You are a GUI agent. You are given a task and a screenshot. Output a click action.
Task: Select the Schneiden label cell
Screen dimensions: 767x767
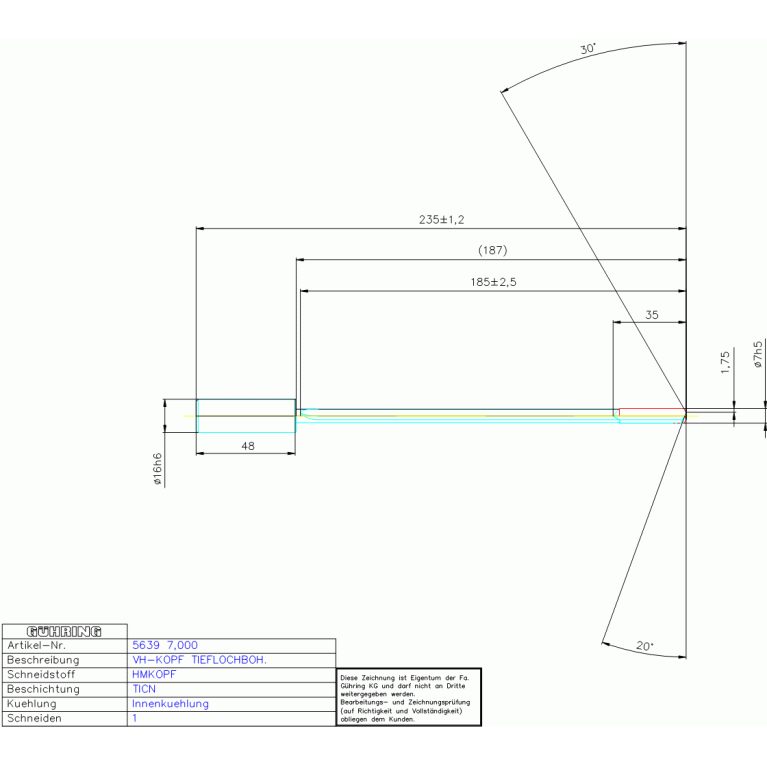click(65, 719)
